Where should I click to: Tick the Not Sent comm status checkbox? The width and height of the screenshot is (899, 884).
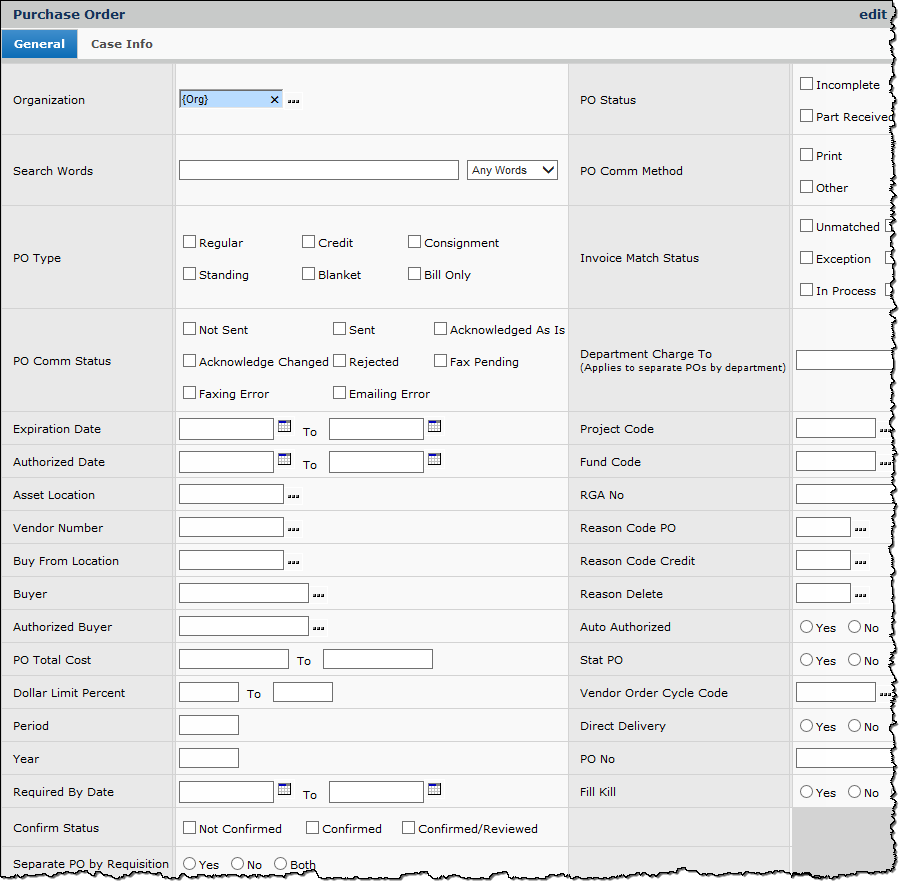[190, 329]
